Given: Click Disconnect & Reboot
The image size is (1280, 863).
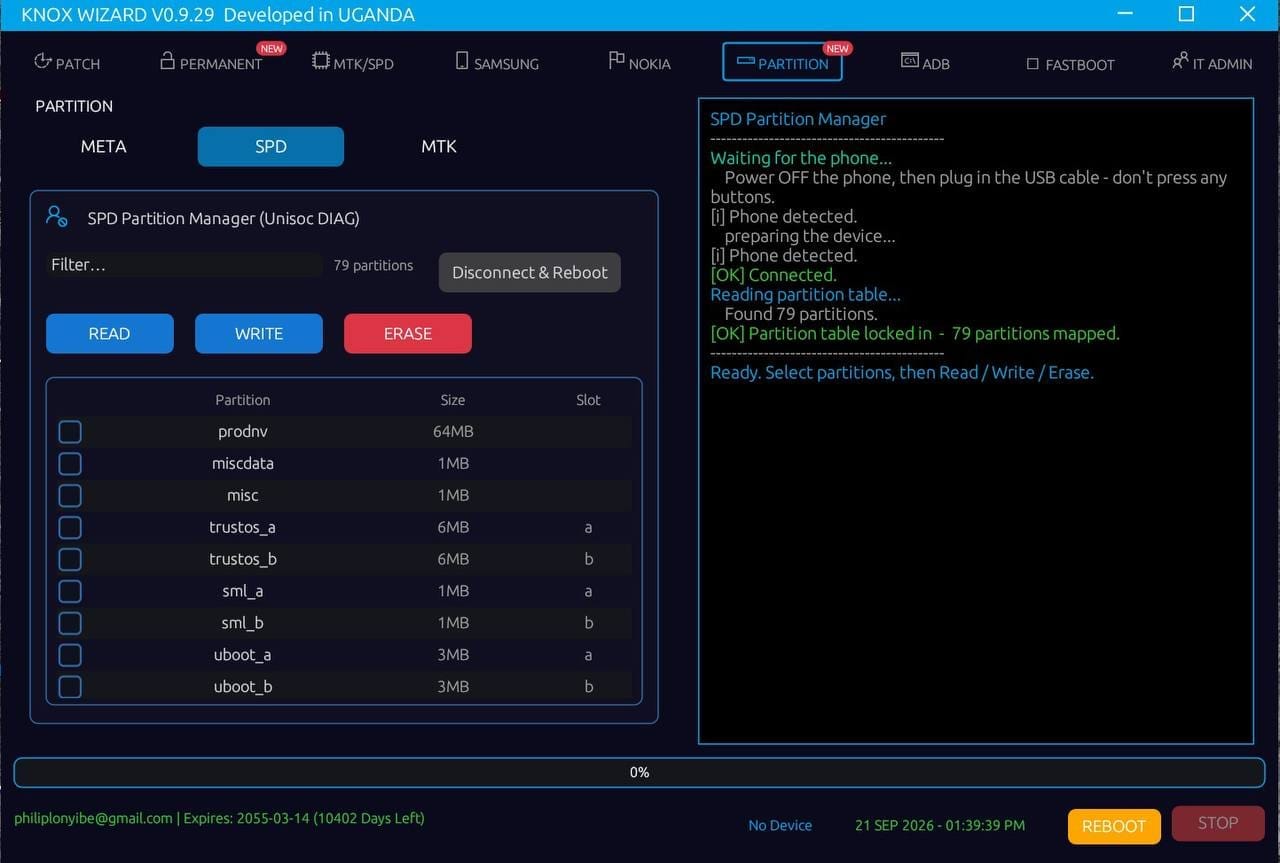Looking at the screenshot, I should tap(530, 273).
